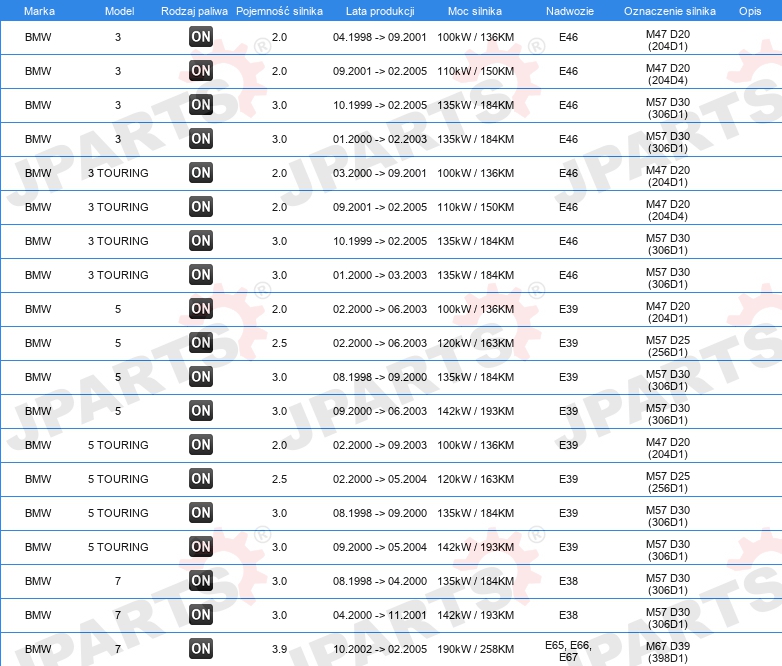This screenshot has height=666, width=782.
Task: Select the Rodzaj paliwa column header
Action: click(x=194, y=11)
